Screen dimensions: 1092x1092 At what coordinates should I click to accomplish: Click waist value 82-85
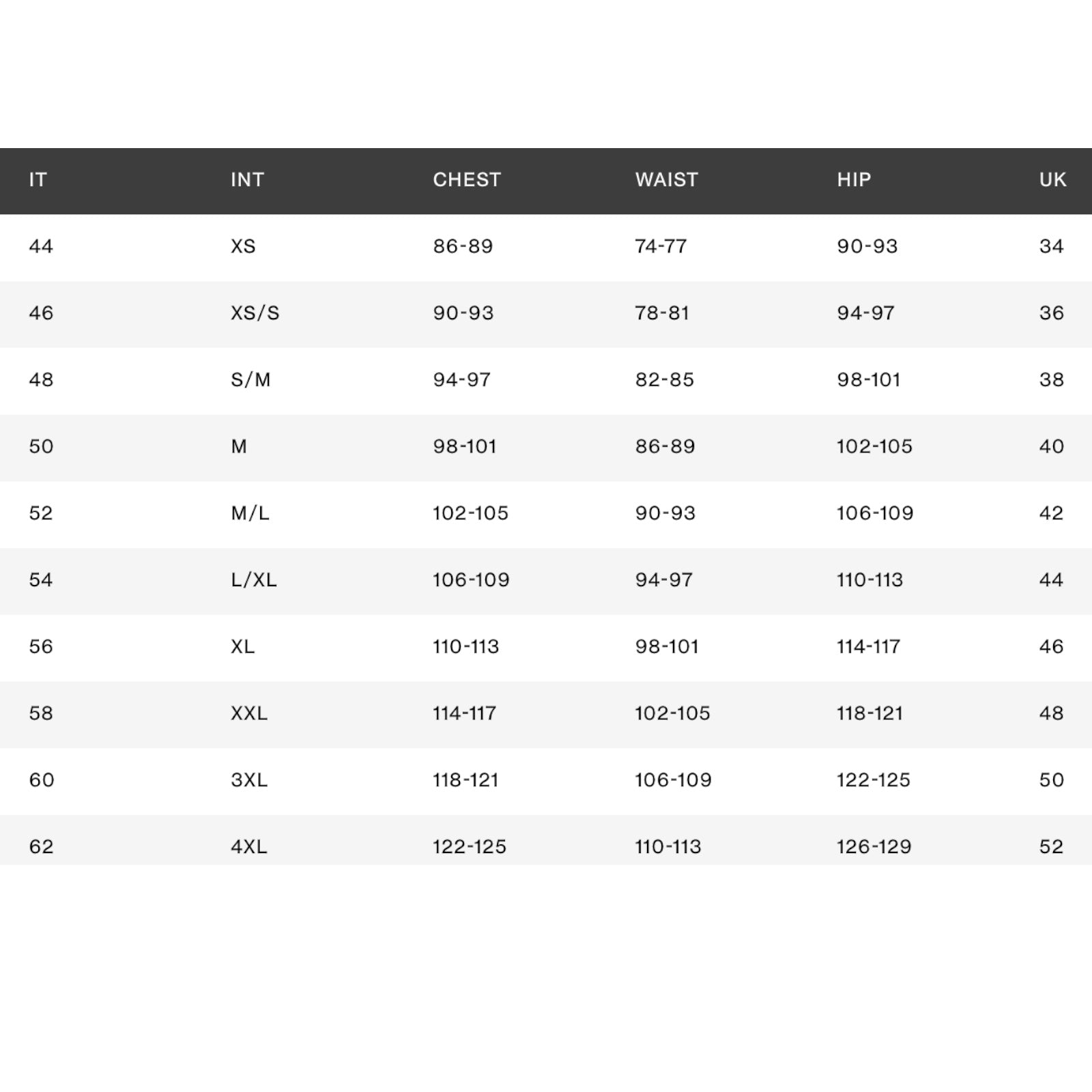[x=664, y=380]
